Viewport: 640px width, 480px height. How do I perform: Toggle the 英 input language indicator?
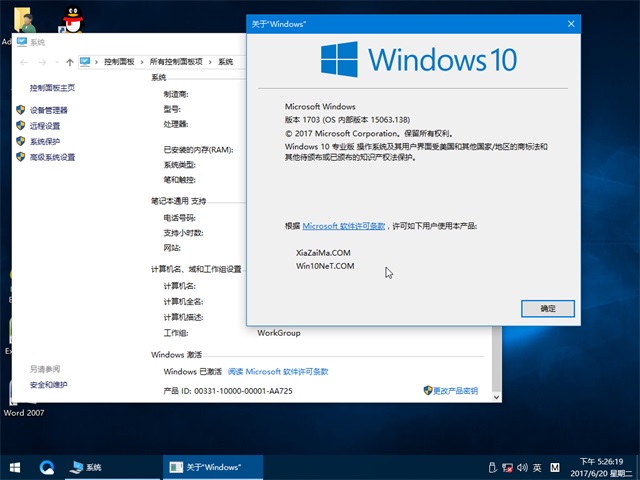pos(538,467)
